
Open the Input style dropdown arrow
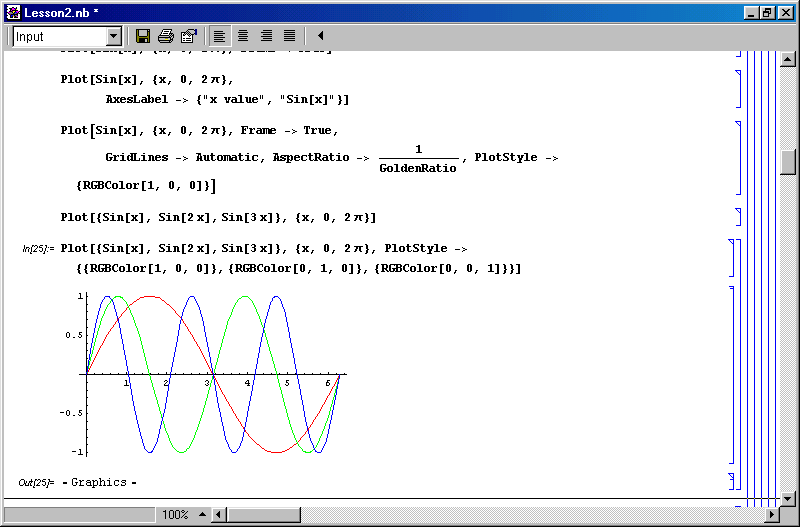pyautogui.click(x=113, y=37)
